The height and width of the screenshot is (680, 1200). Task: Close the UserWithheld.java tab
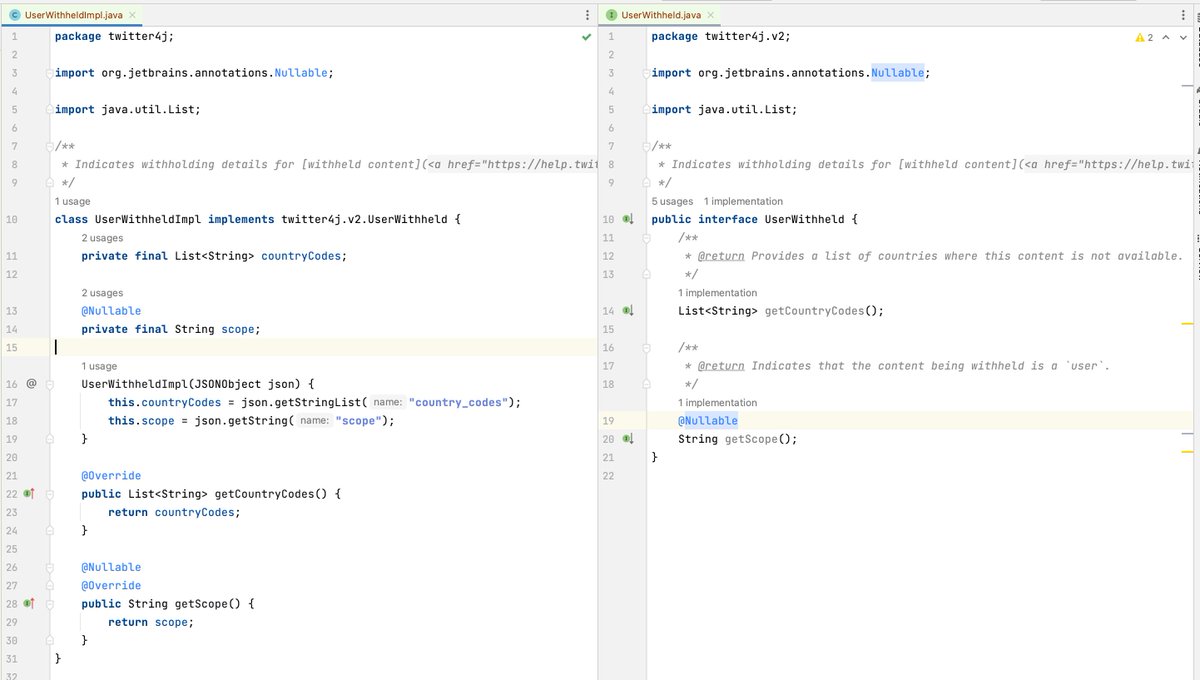pos(711,15)
